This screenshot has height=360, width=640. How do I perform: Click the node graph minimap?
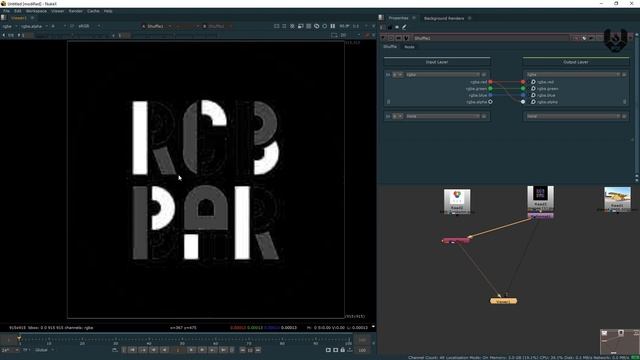point(620,342)
